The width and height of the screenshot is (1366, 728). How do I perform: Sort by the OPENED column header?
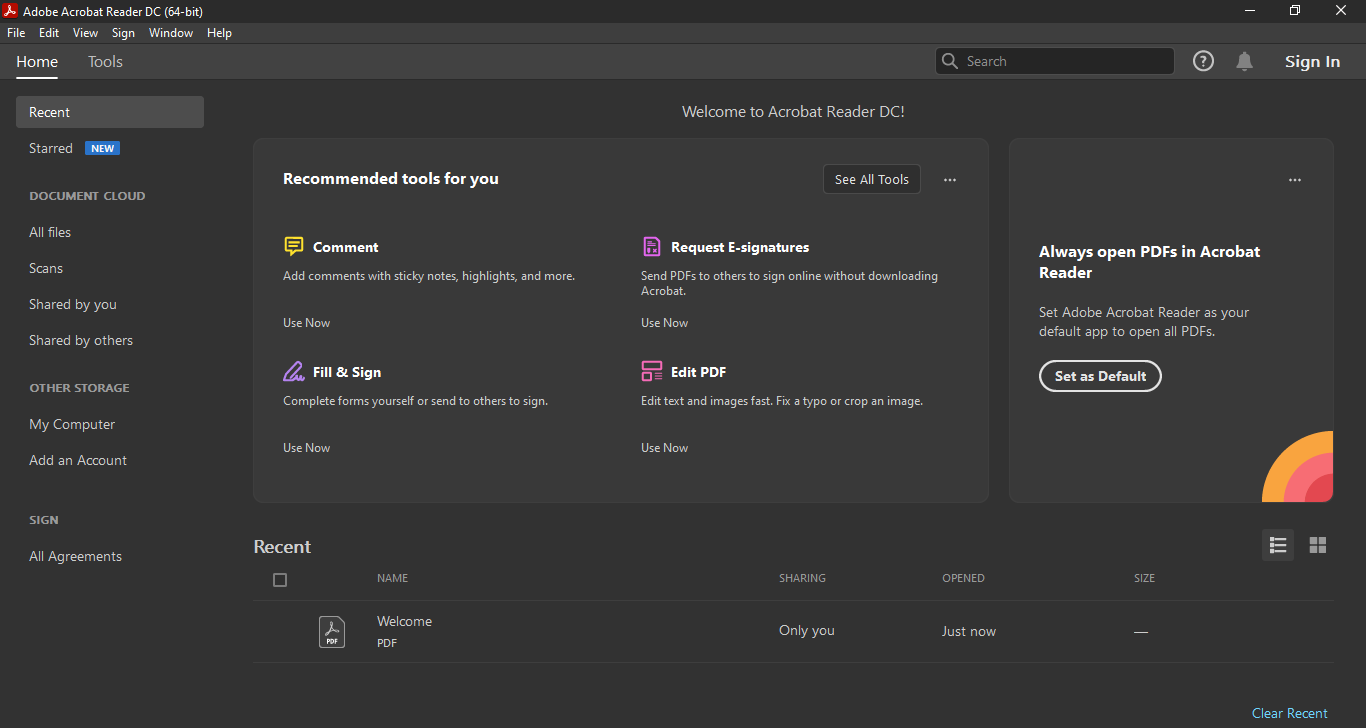[x=963, y=578]
